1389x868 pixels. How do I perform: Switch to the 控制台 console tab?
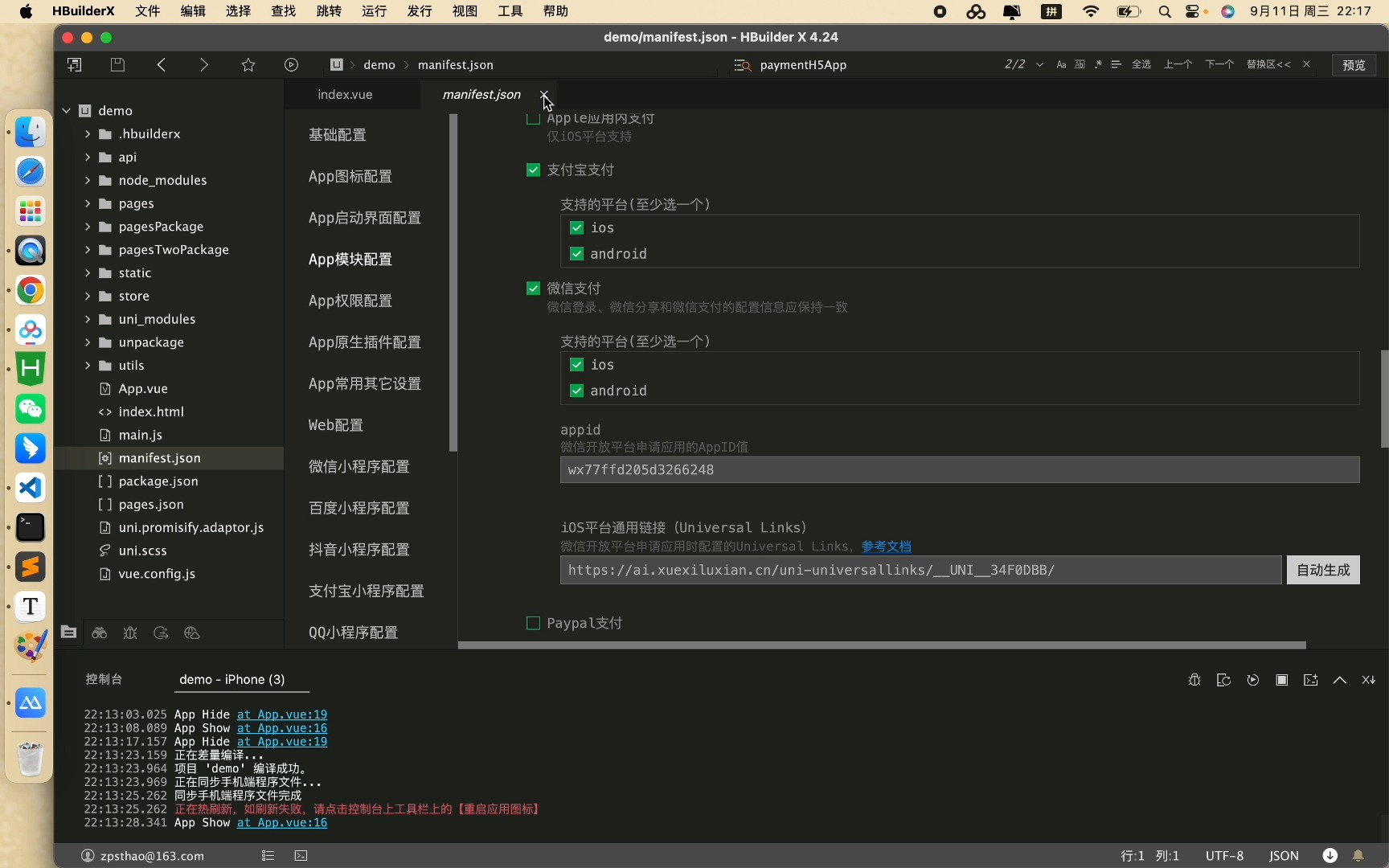[x=104, y=680]
